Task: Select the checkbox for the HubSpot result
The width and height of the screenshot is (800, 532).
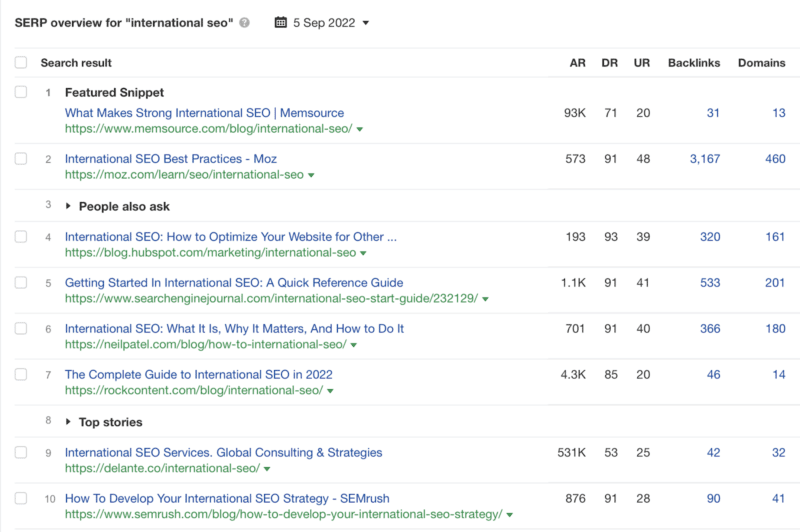Action: 21,237
